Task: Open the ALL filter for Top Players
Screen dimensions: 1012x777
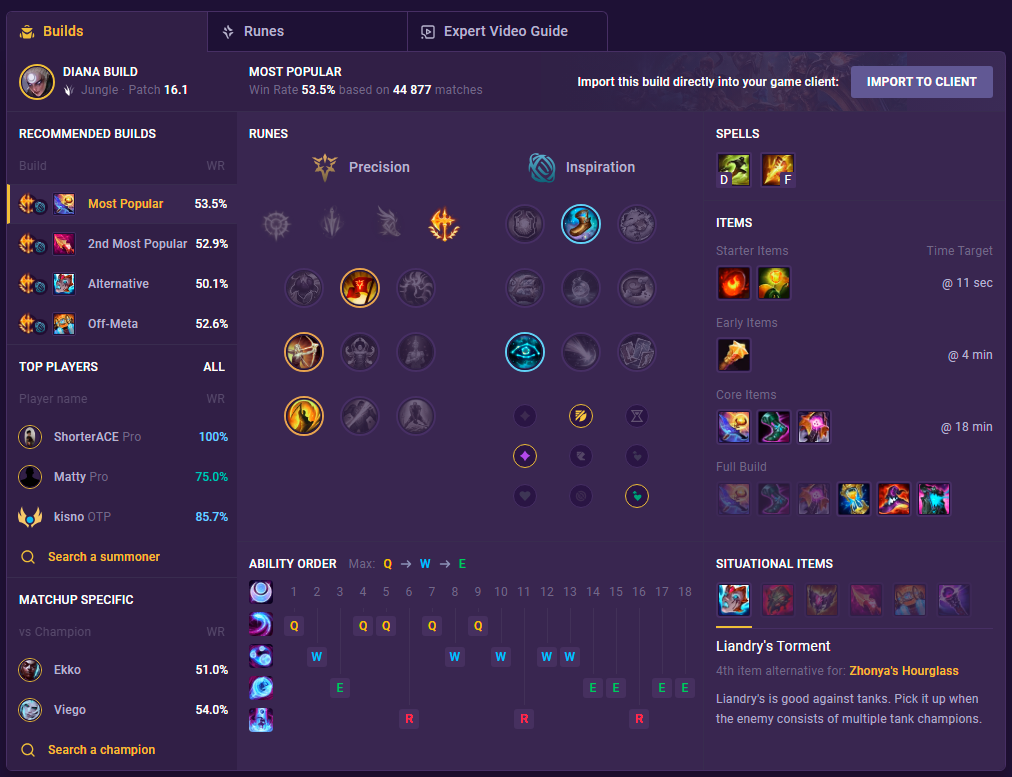Action: tap(214, 367)
